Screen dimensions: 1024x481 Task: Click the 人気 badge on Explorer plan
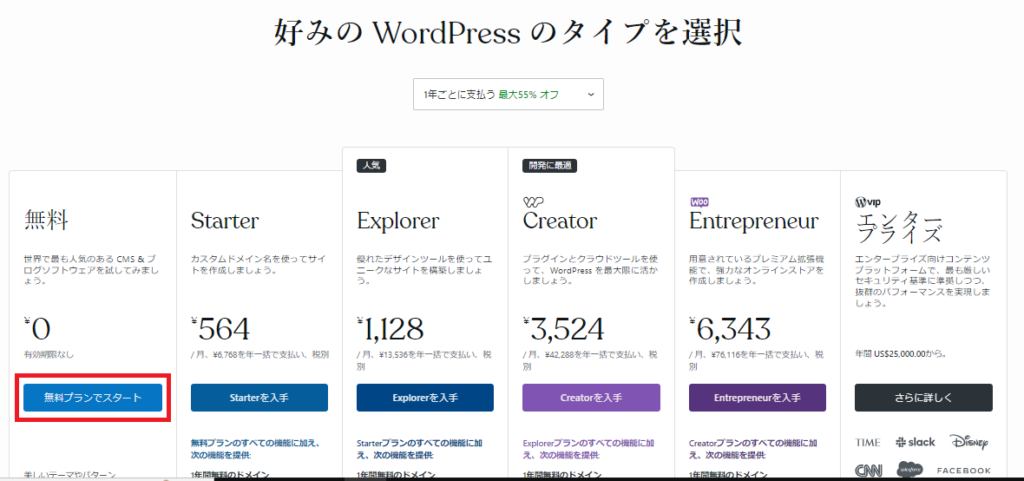pos(372,166)
